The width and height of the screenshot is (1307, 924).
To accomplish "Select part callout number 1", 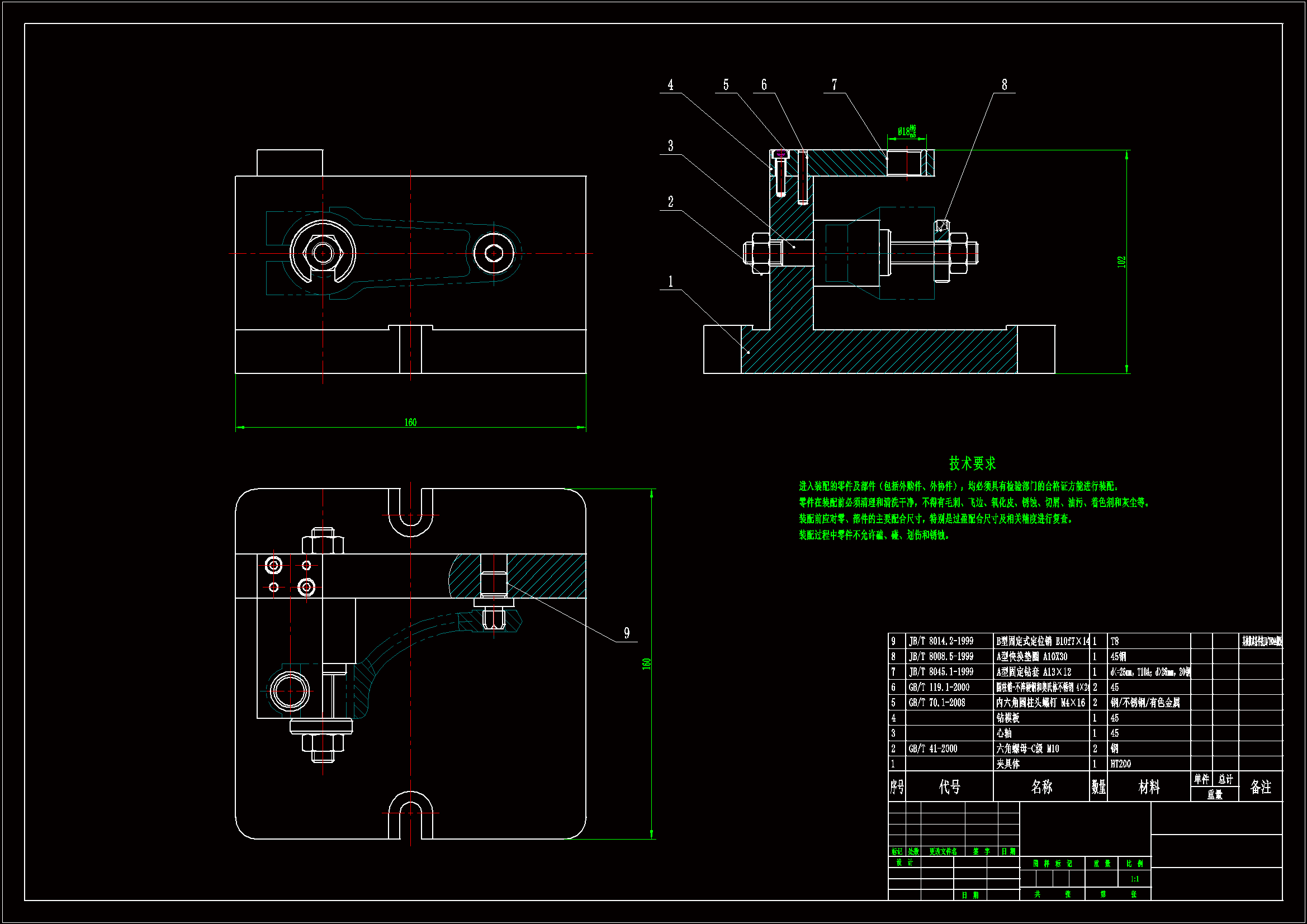I will coord(670,281).
